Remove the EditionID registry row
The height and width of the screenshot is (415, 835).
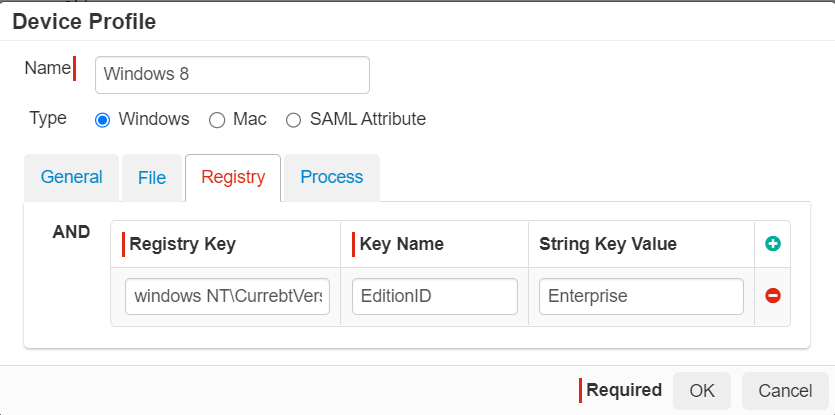pos(773,295)
